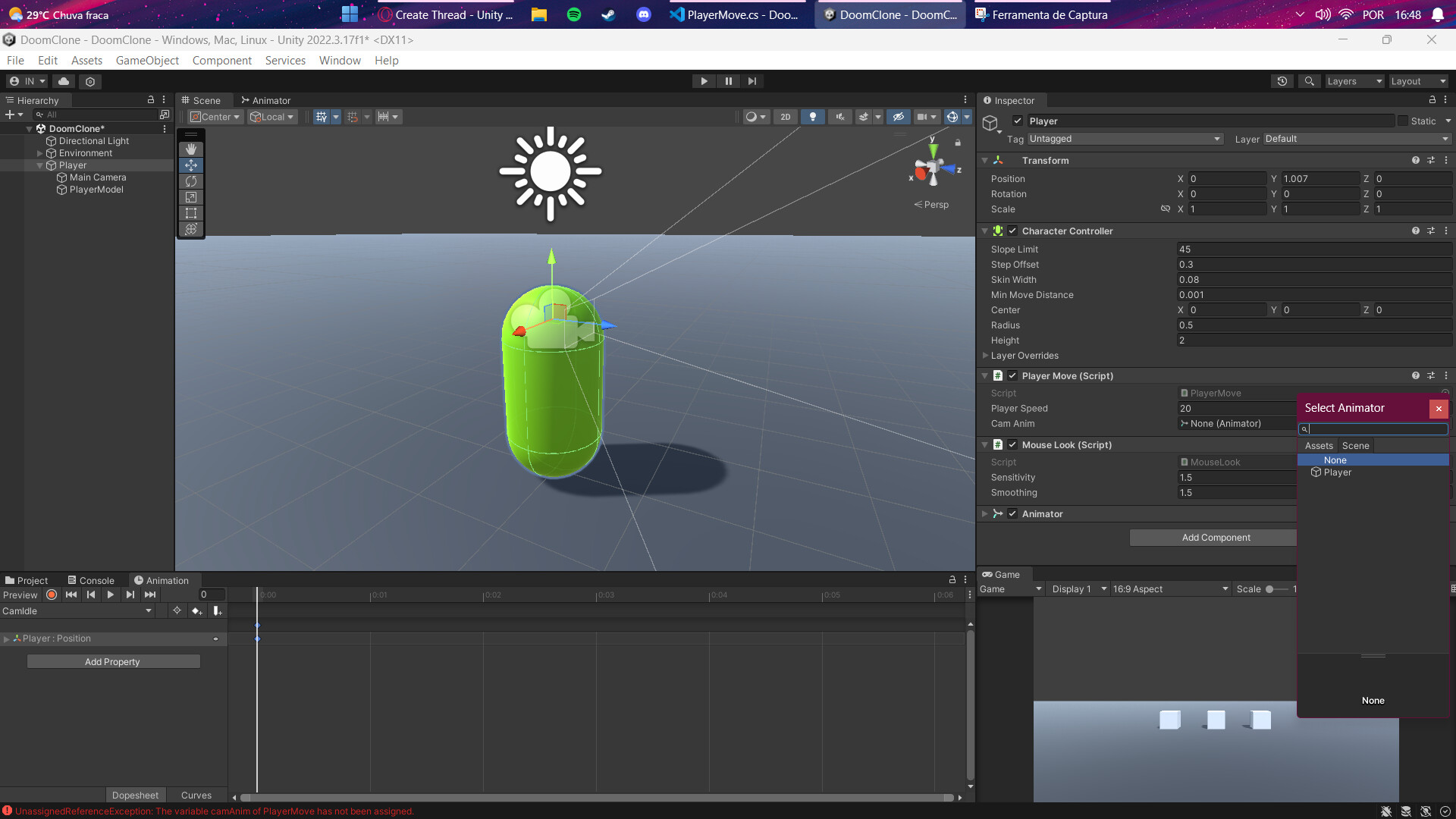1456x819 pixels.
Task: Select Player in the Select Animator popup
Action: (1338, 472)
